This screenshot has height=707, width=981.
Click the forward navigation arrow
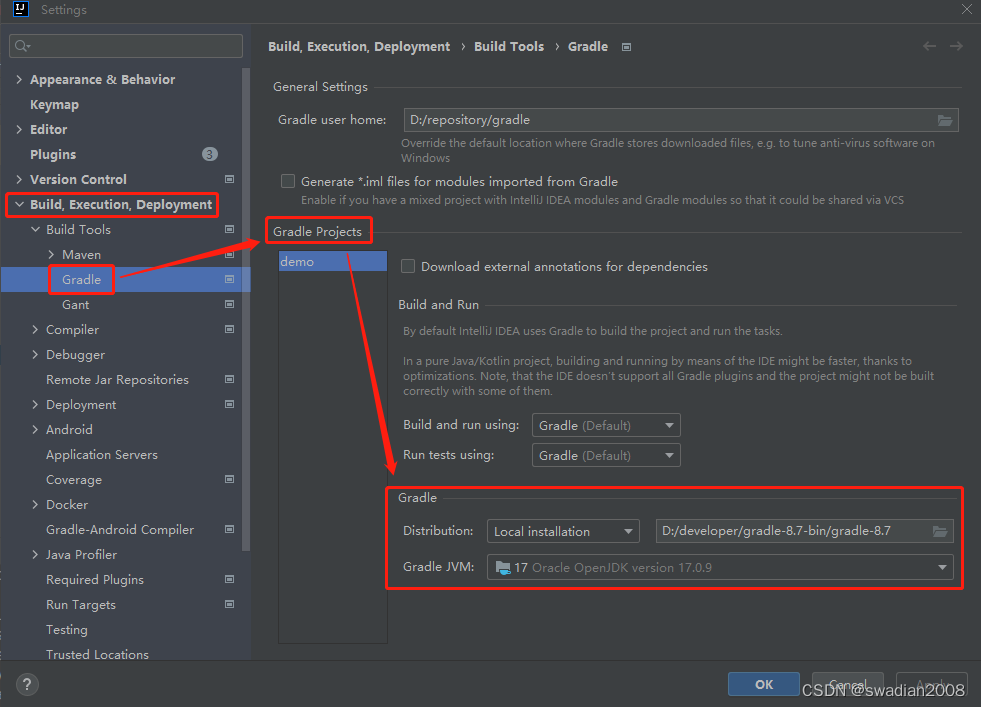(956, 46)
